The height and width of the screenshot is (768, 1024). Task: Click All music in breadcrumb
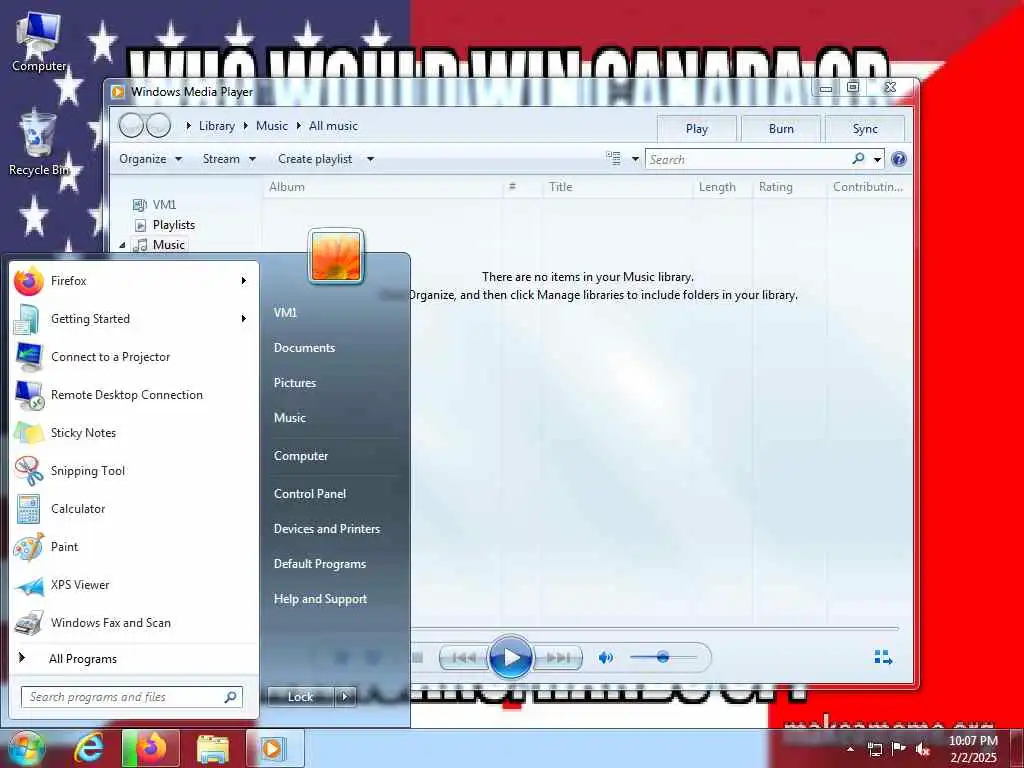click(x=333, y=126)
